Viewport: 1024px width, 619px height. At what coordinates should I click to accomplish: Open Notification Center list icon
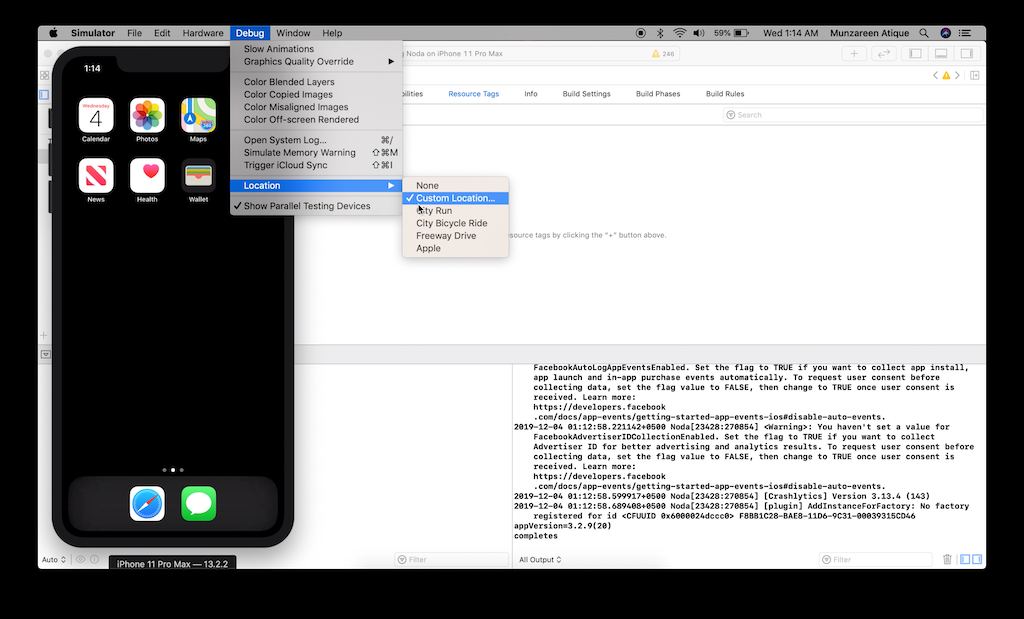pos(965,33)
